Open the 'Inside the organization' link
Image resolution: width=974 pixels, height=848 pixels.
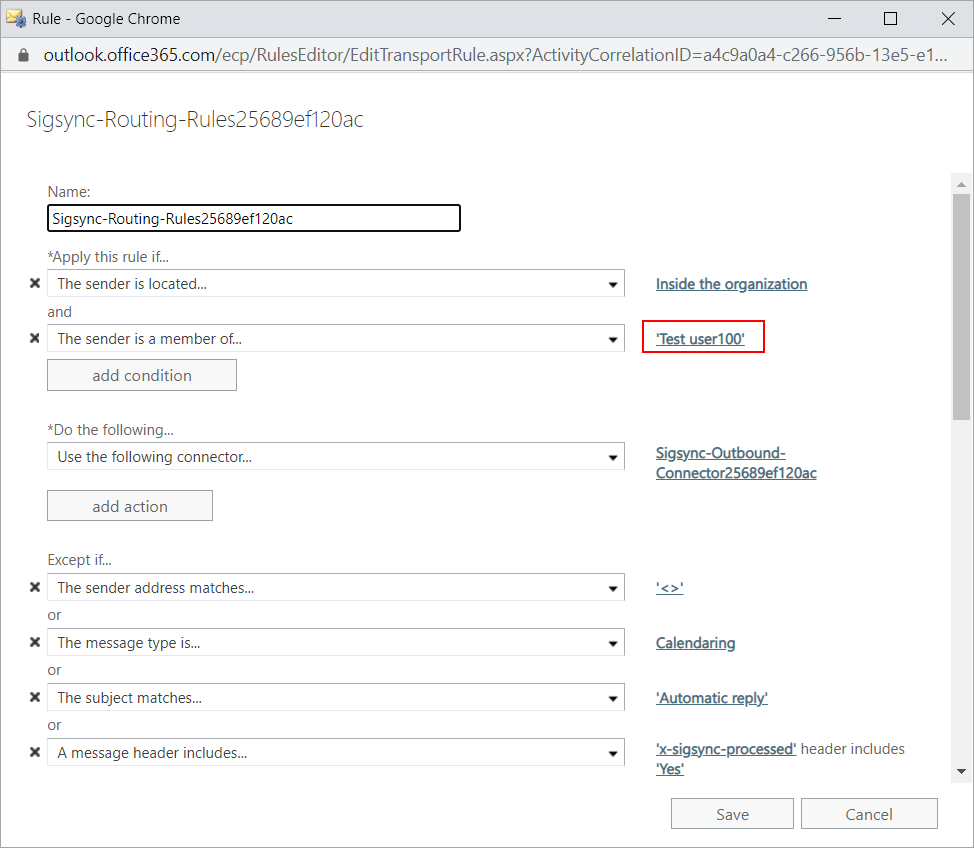point(731,284)
